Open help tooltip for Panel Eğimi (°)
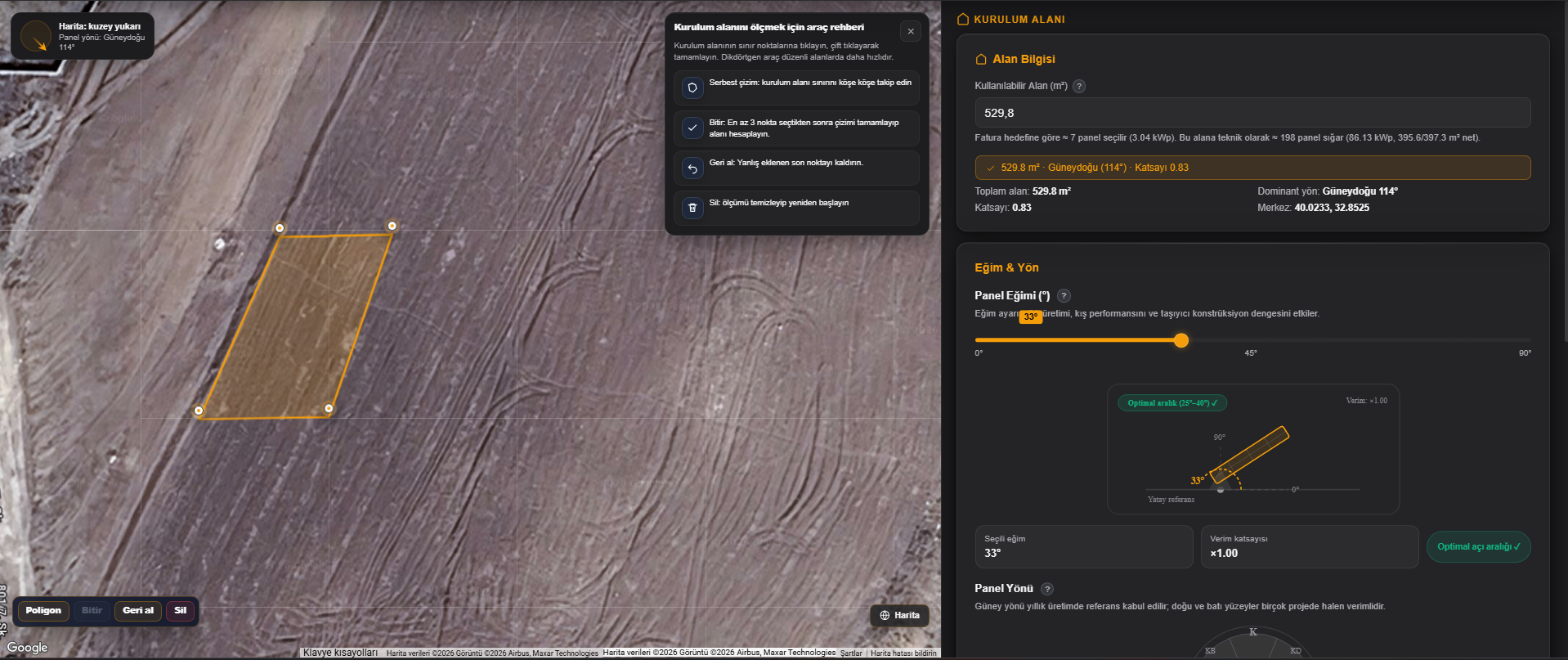Screen dimensions: 1568x660 1064,296
